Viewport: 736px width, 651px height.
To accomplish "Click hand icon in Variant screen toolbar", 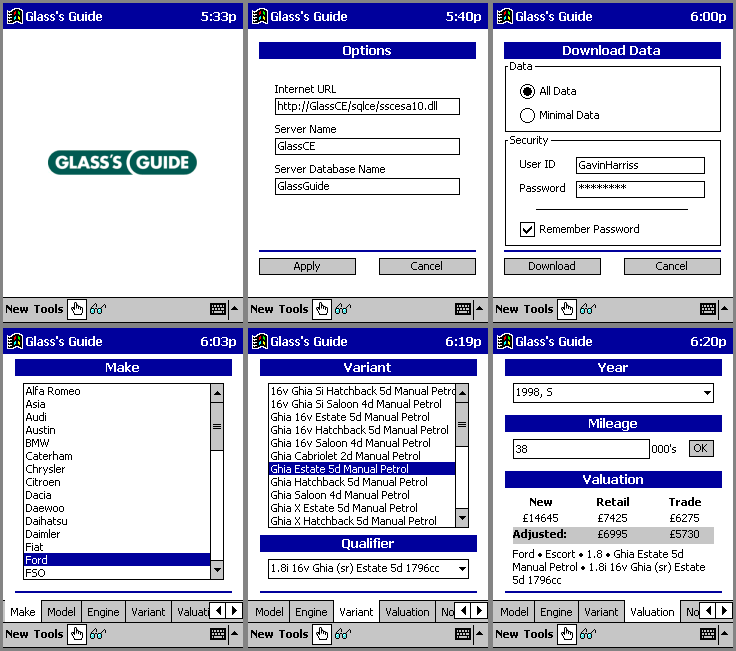I will coord(322,634).
